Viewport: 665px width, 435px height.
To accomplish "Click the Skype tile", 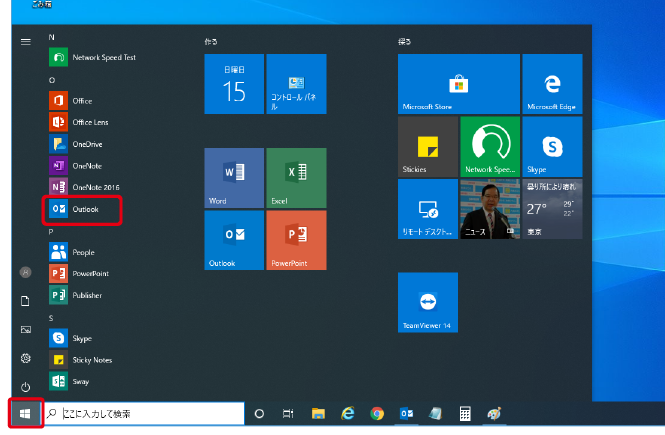I will coord(553,147).
